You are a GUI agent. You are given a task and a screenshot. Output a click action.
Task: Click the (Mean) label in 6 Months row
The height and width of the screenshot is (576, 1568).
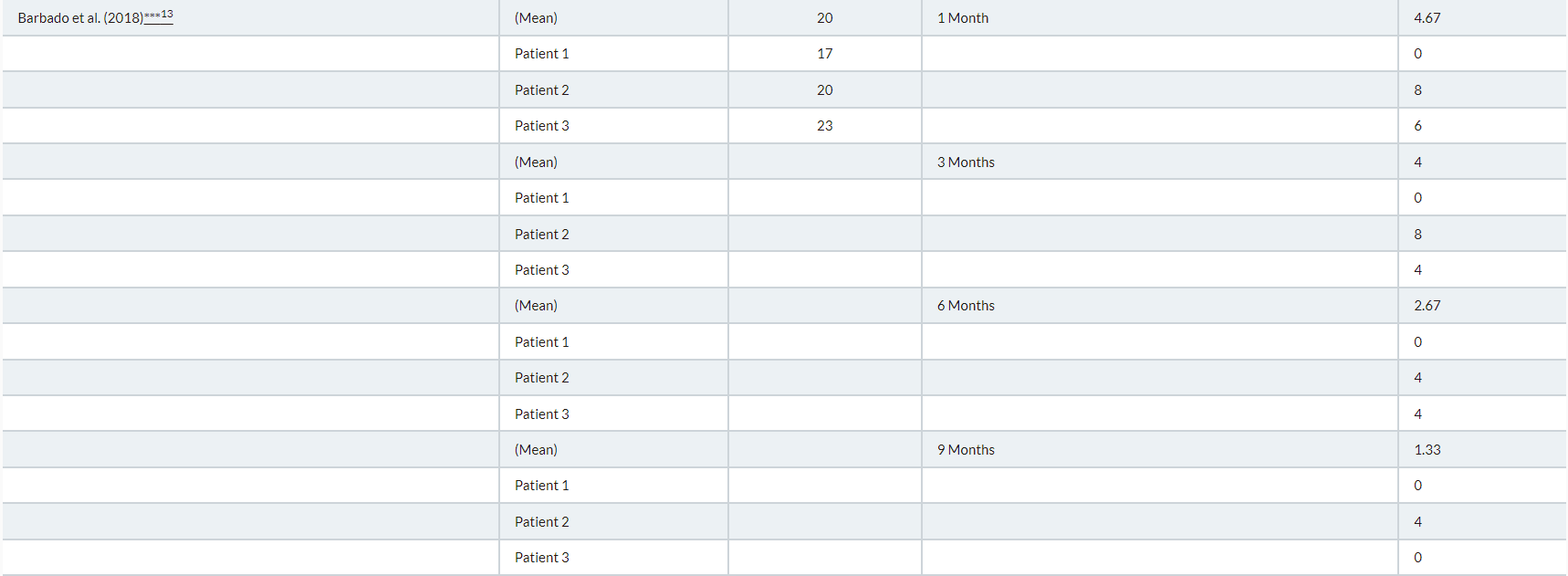[536, 306]
